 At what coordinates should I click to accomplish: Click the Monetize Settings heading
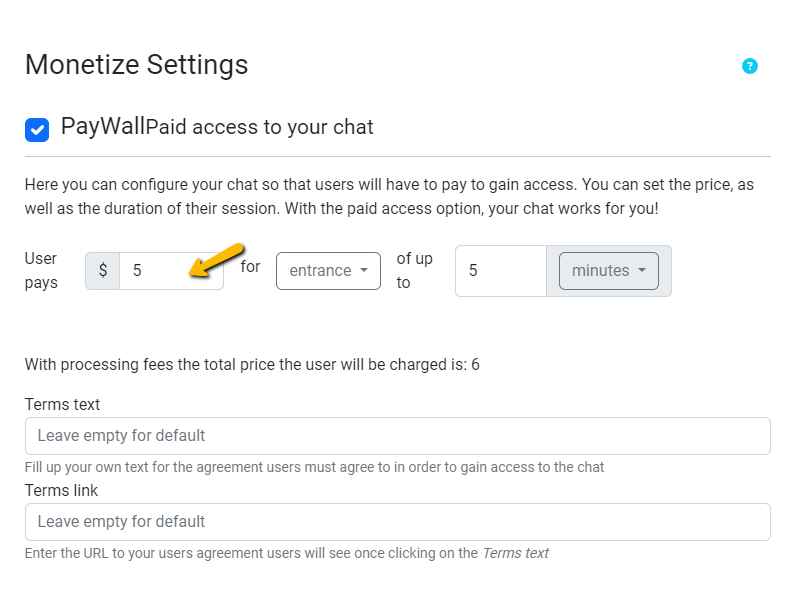pyautogui.click(x=136, y=65)
